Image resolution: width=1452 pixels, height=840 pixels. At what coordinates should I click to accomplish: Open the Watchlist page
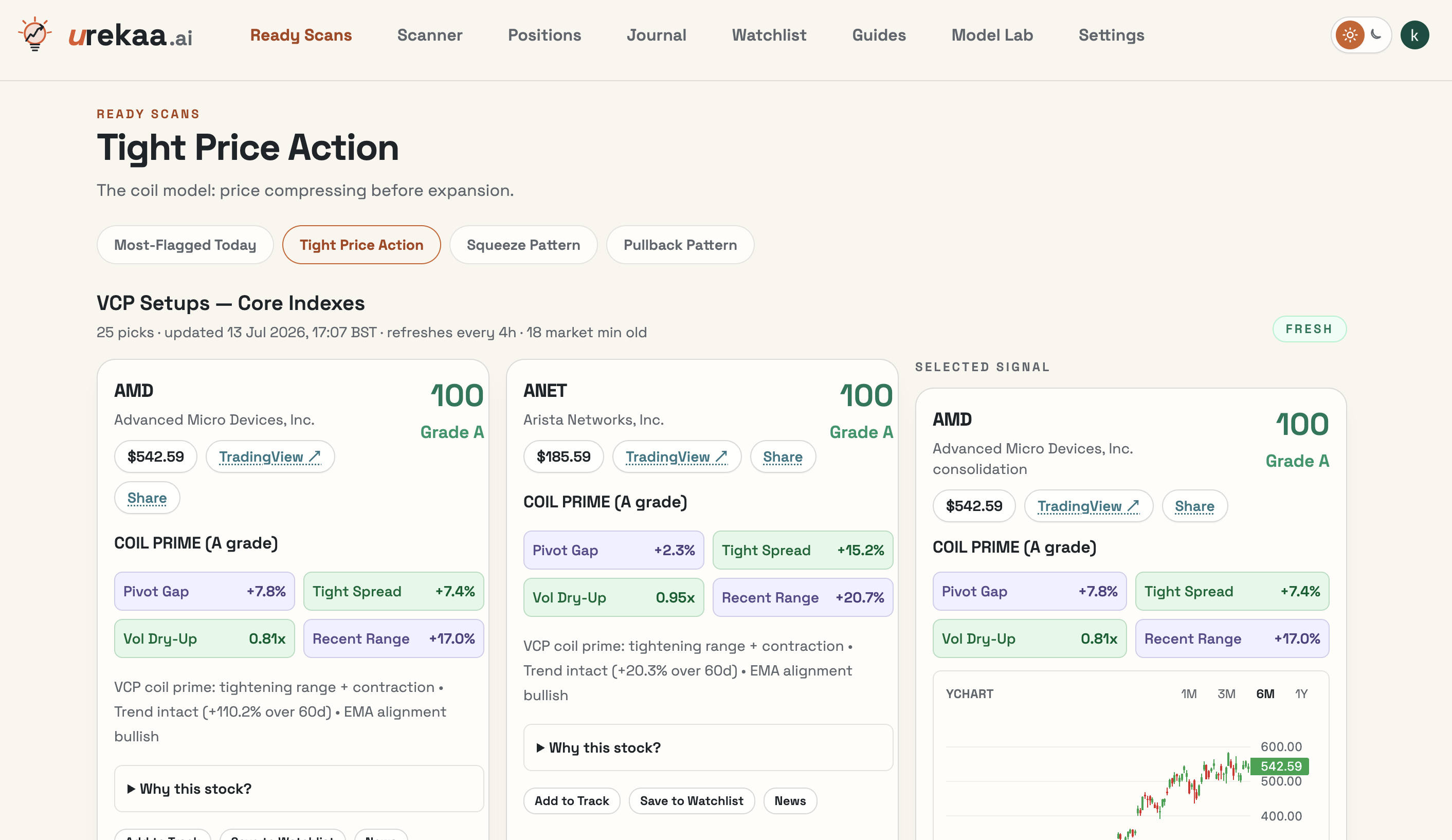coord(769,35)
